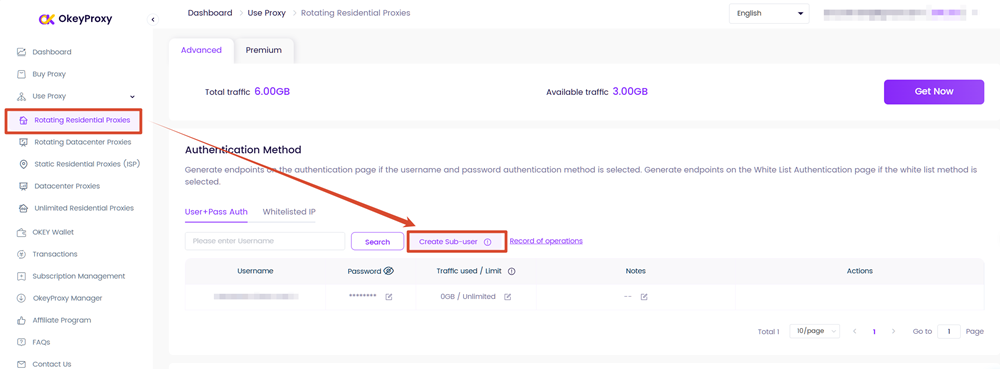The height and width of the screenshot is (369, 1000).
Task: Open Subscription Management page
Action: (78, 277)
